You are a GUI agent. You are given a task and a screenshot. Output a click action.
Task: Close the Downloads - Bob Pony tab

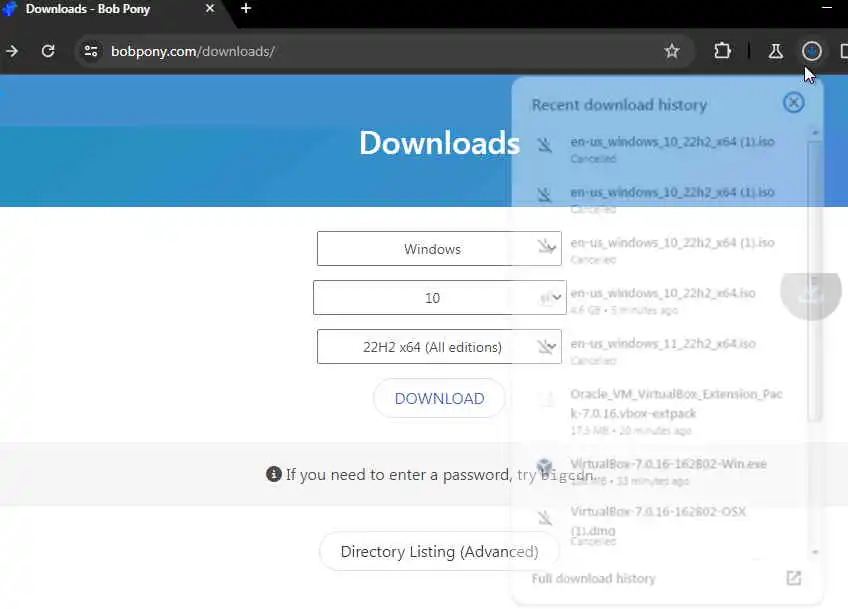click(210, 9)
